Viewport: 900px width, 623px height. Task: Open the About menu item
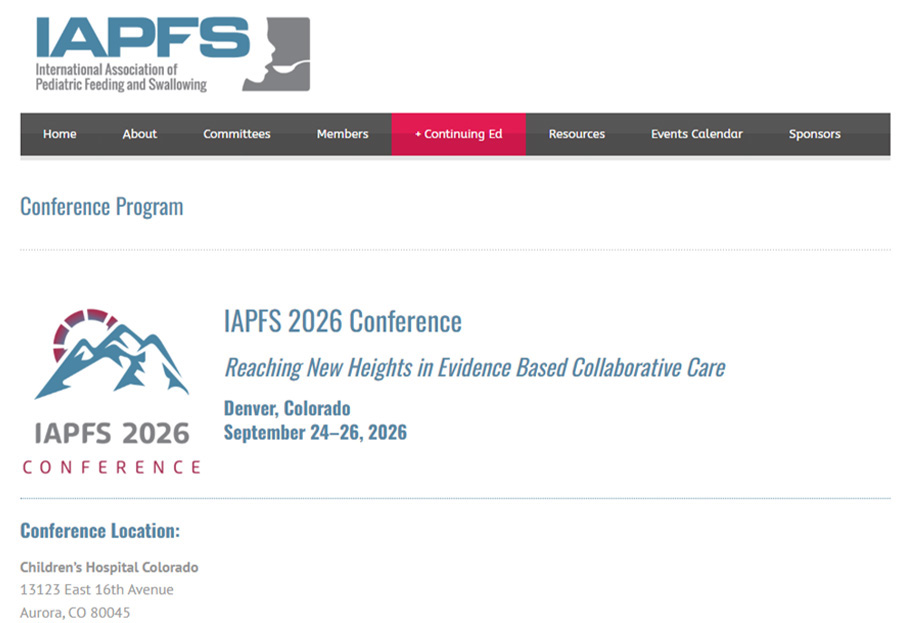140,134
